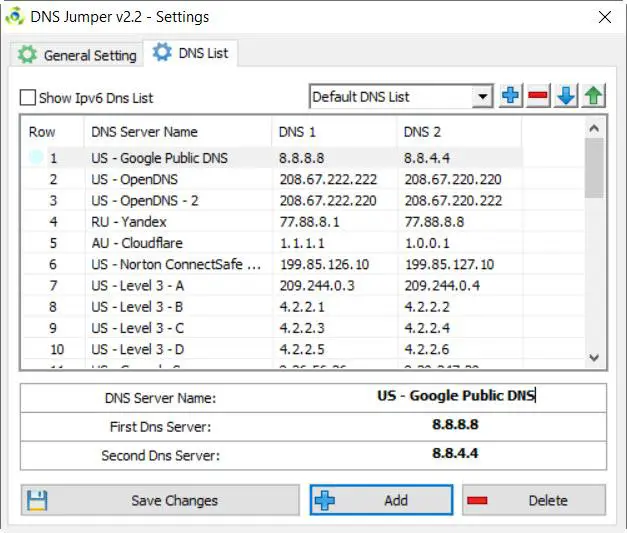
Task: Close the Settings window
Action: click(605, 17)
